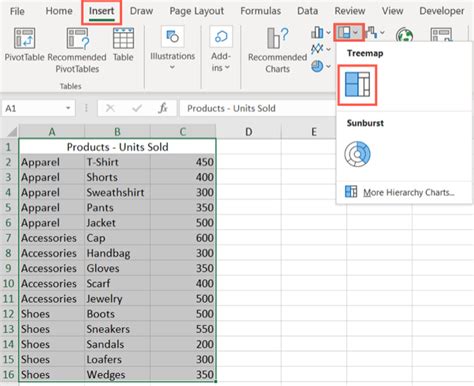Select column A header

[x=52, y=132]
